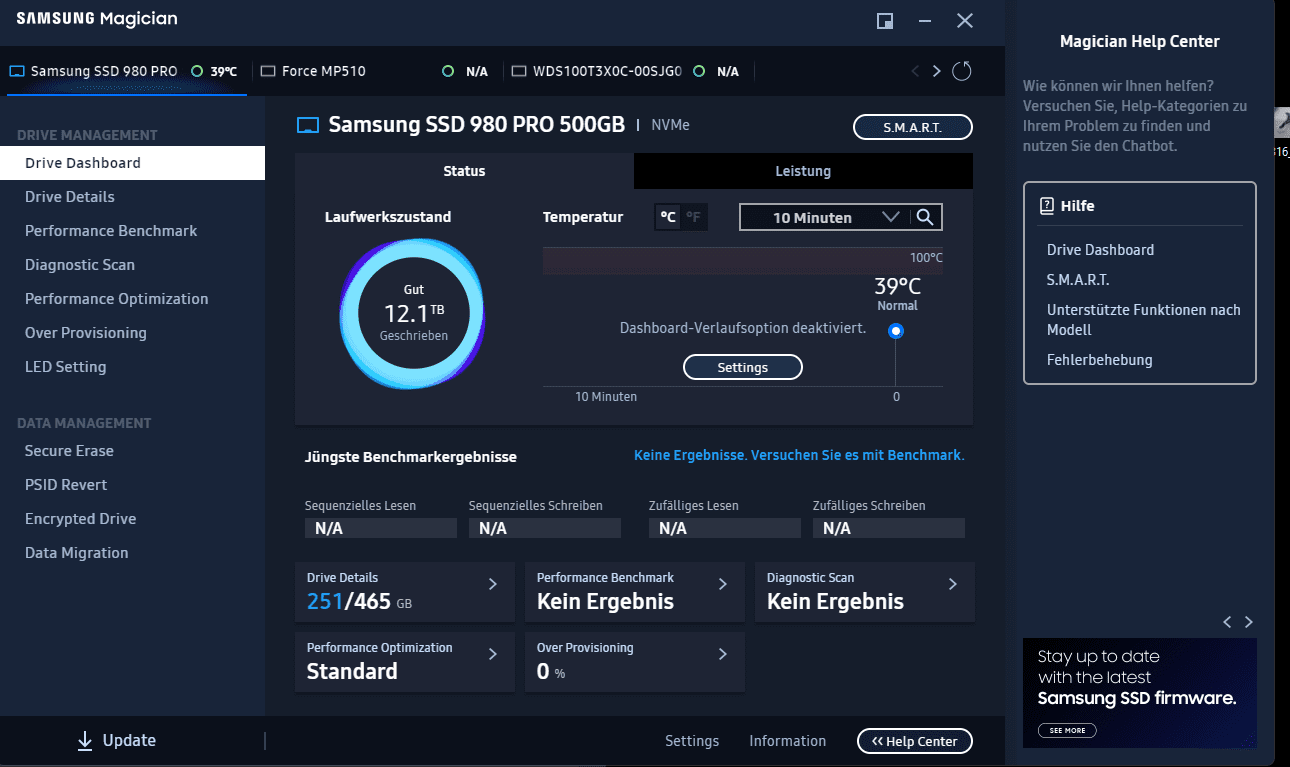Open Data Migration in sidebar
The height and width of the screenshot is (767, 1290).
132,553
